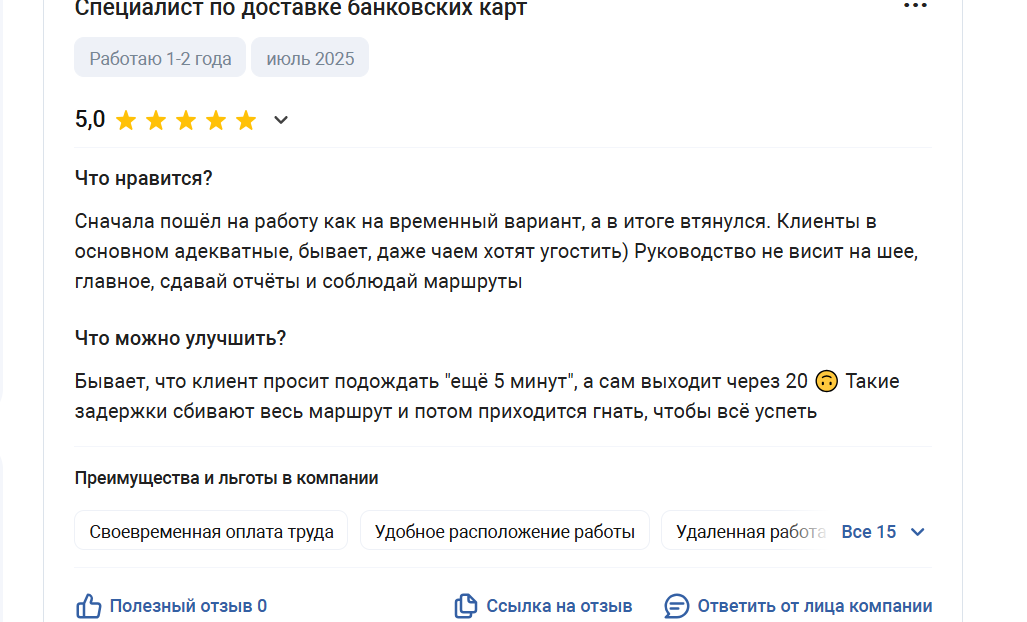Click the third yellow rating star

(x=186, y=120)
